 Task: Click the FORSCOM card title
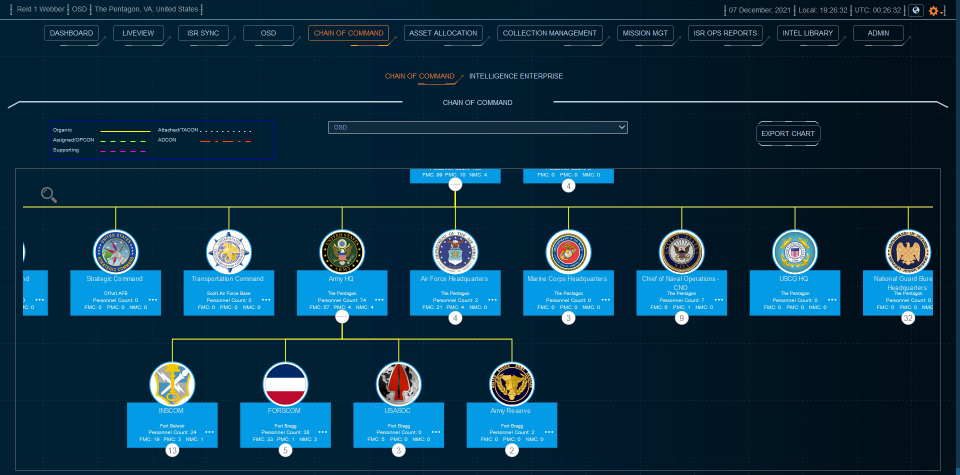[285, 411]
